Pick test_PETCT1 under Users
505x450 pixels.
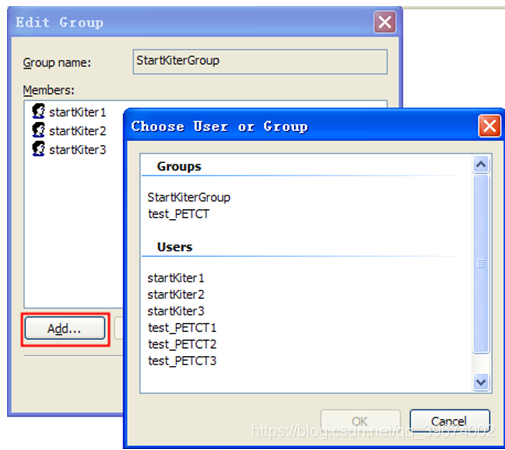[182, 328]
